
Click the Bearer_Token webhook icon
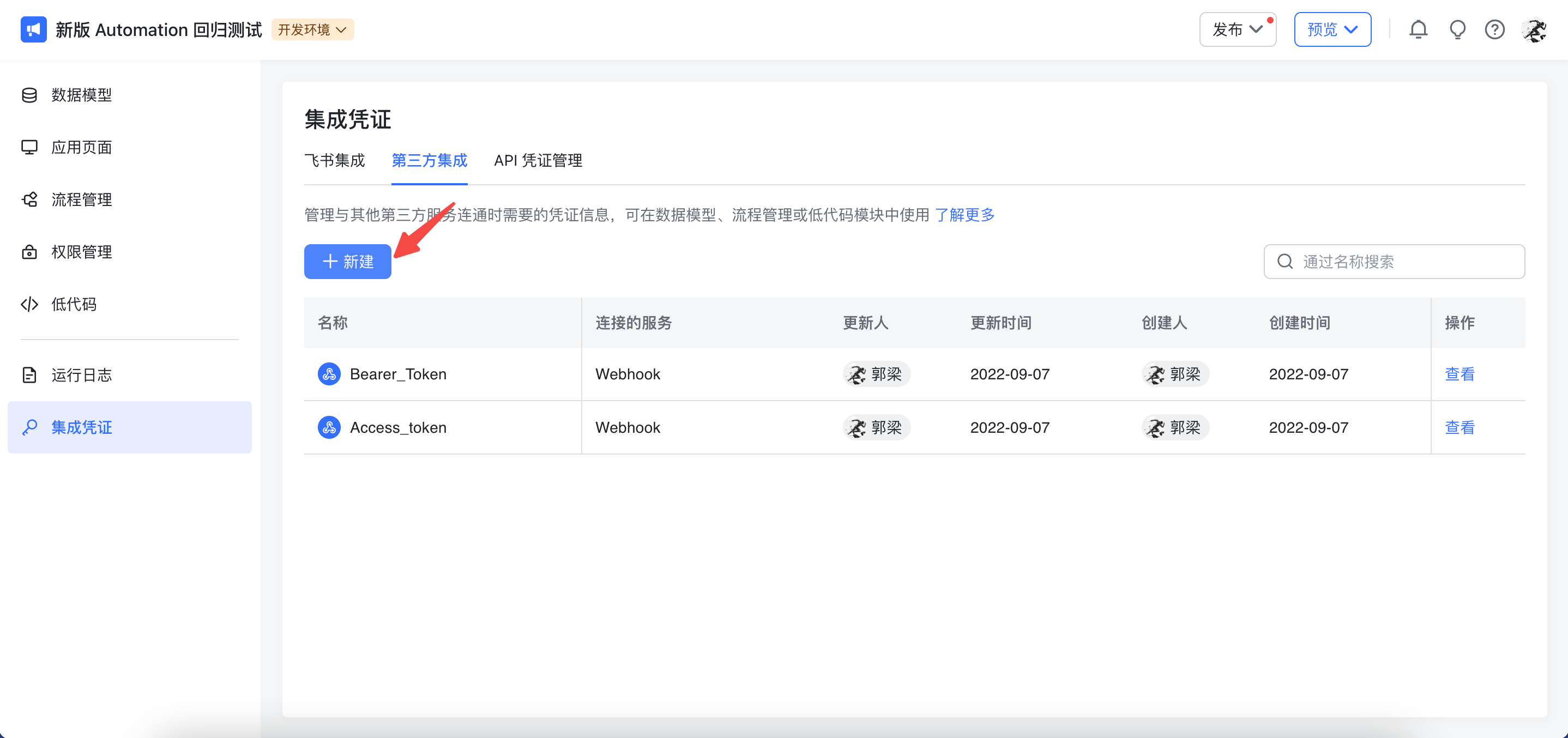coord(329,374)
